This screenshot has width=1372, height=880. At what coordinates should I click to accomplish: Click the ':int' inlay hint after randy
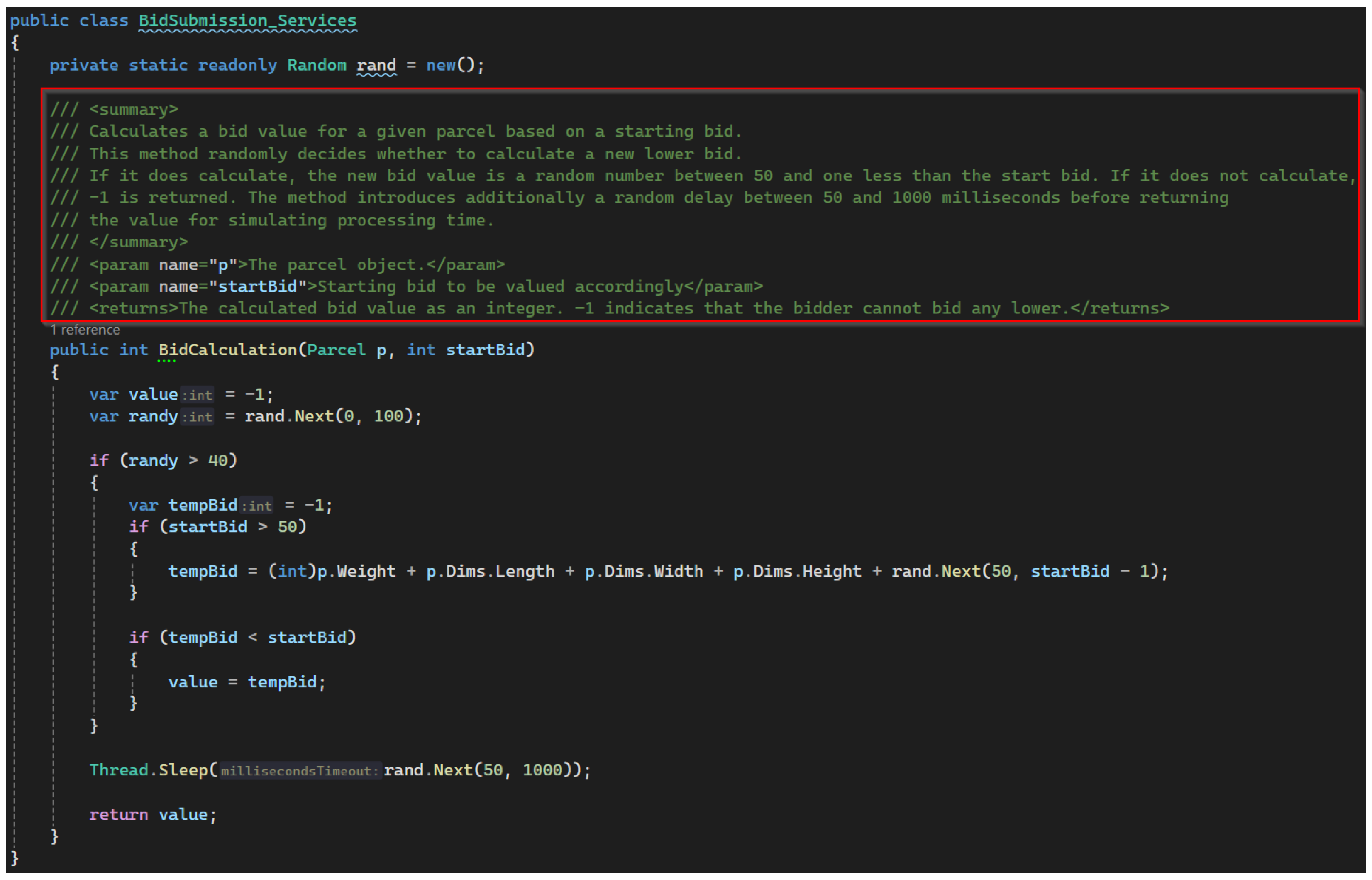point(197,417)
